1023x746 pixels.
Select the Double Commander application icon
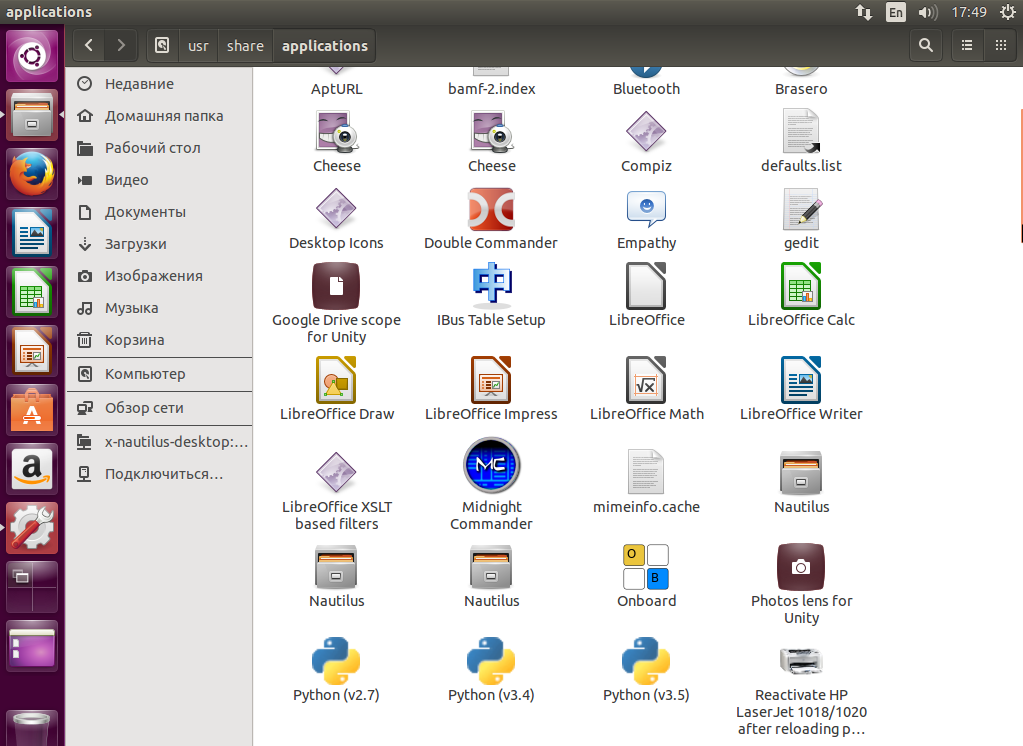pyautogui.click(x=491, y=209)
